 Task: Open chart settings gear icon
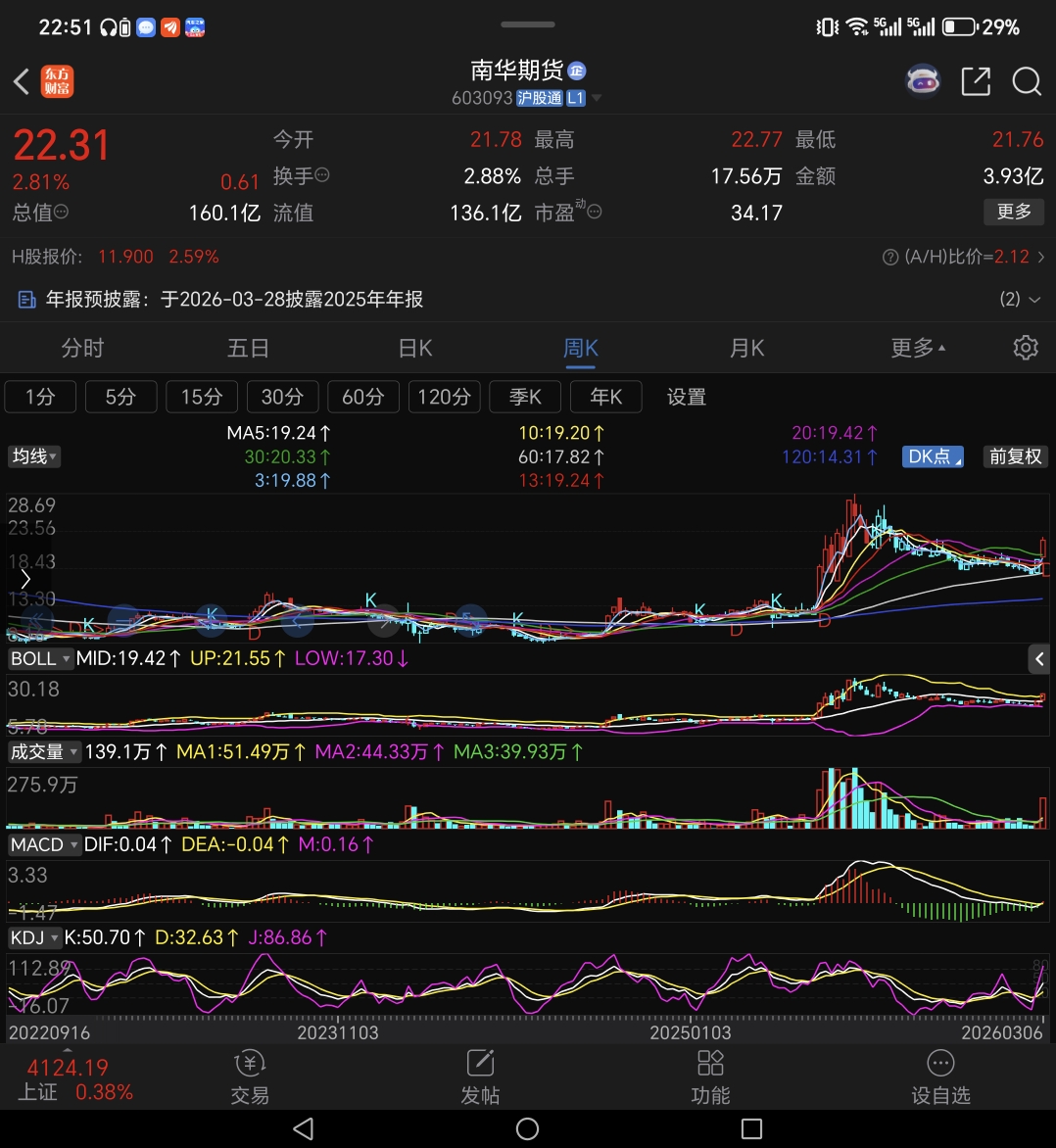(1026, 347)
